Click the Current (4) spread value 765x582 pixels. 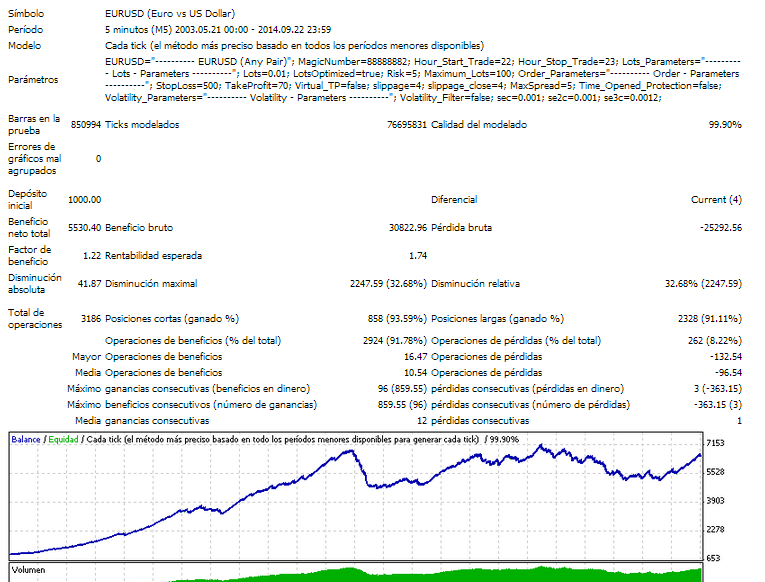[716, 200]
